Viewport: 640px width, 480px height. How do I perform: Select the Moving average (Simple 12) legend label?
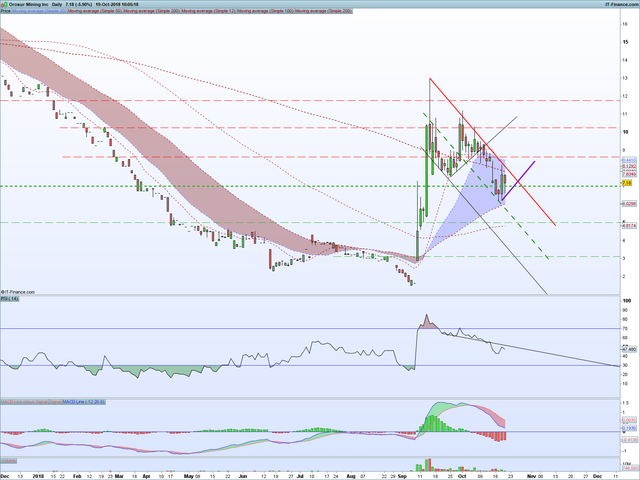click(x=209, y=11)
